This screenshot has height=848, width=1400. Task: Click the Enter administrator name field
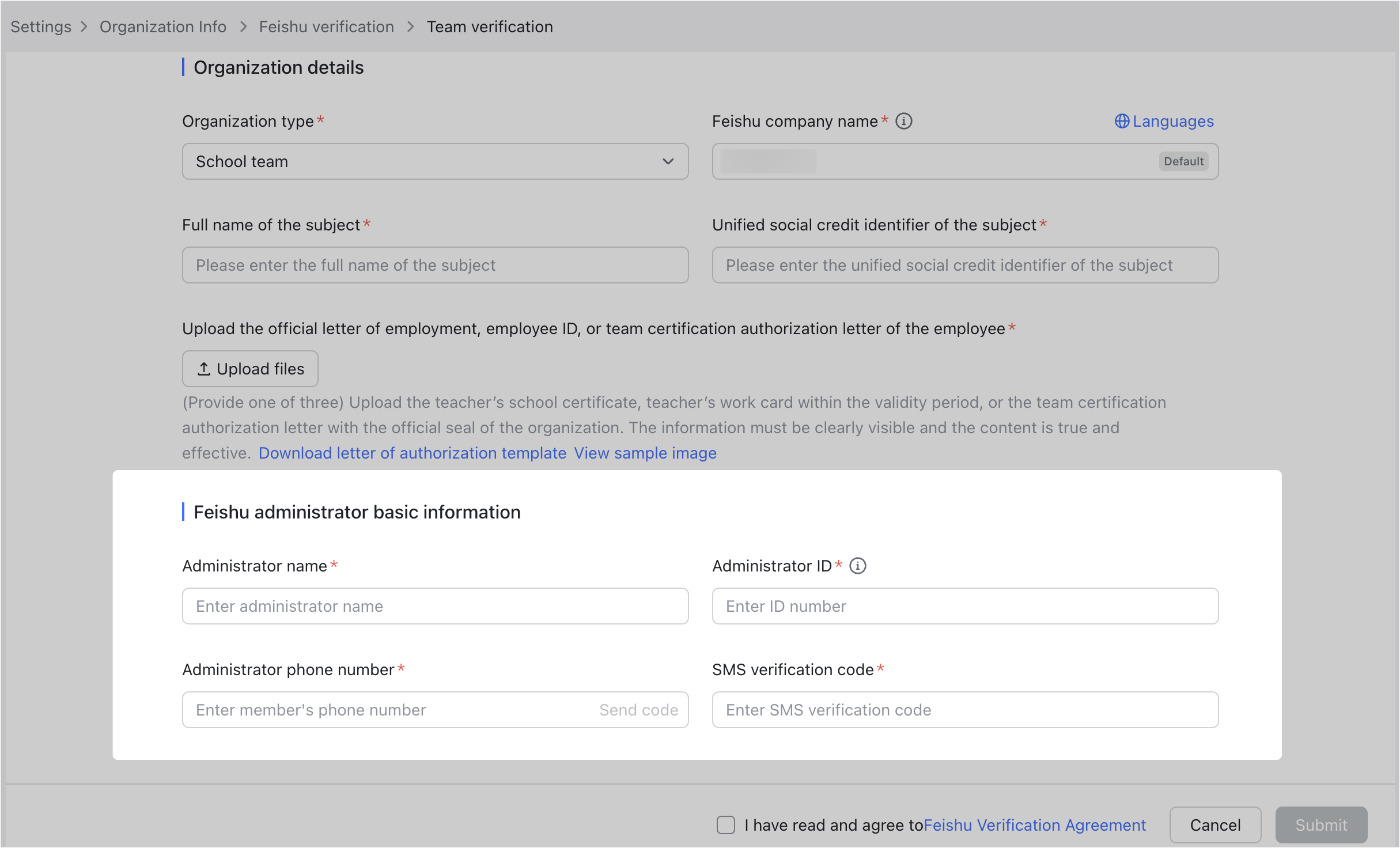click(435, 605)
